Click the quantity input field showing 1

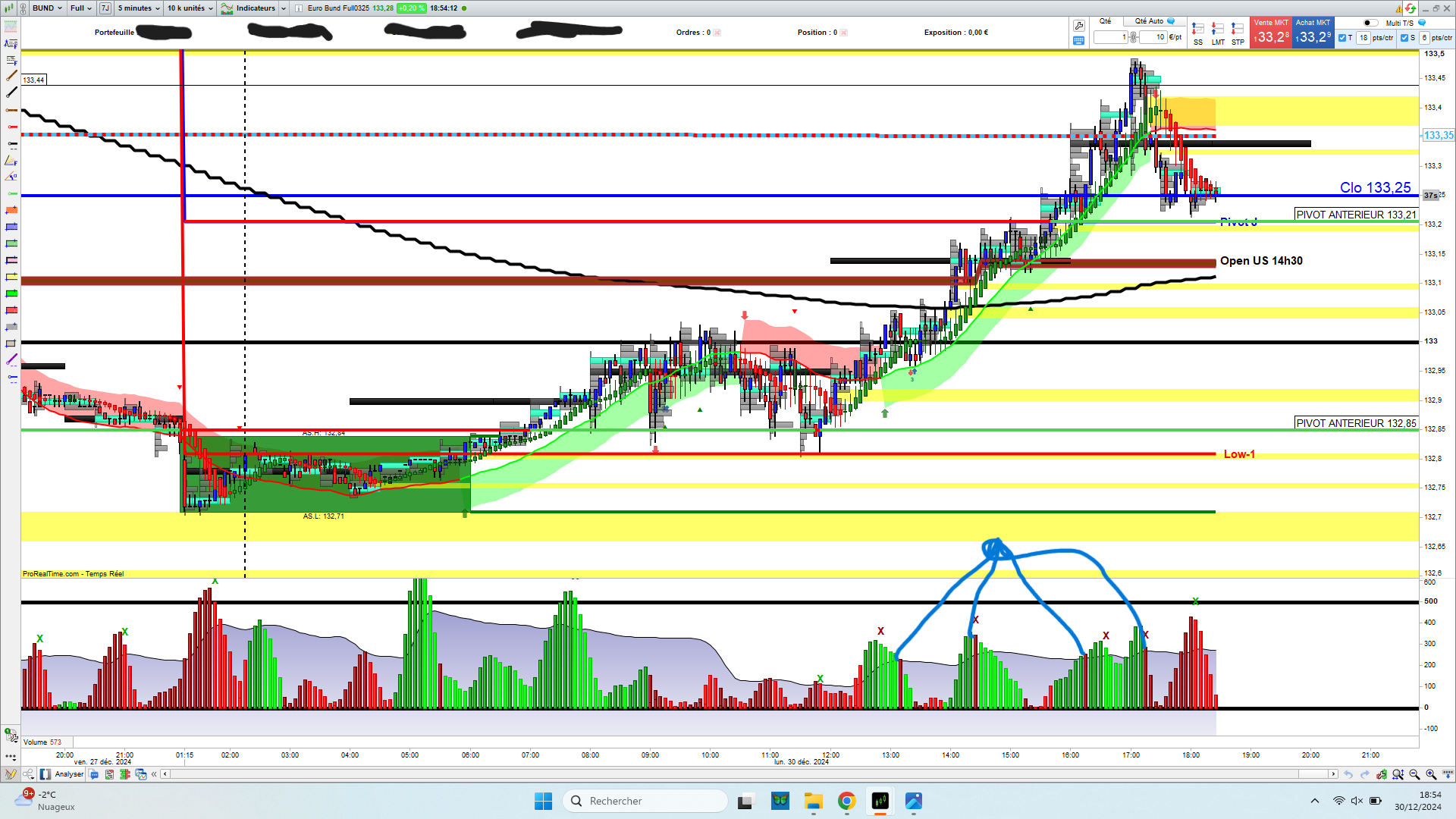point(1111,37)
